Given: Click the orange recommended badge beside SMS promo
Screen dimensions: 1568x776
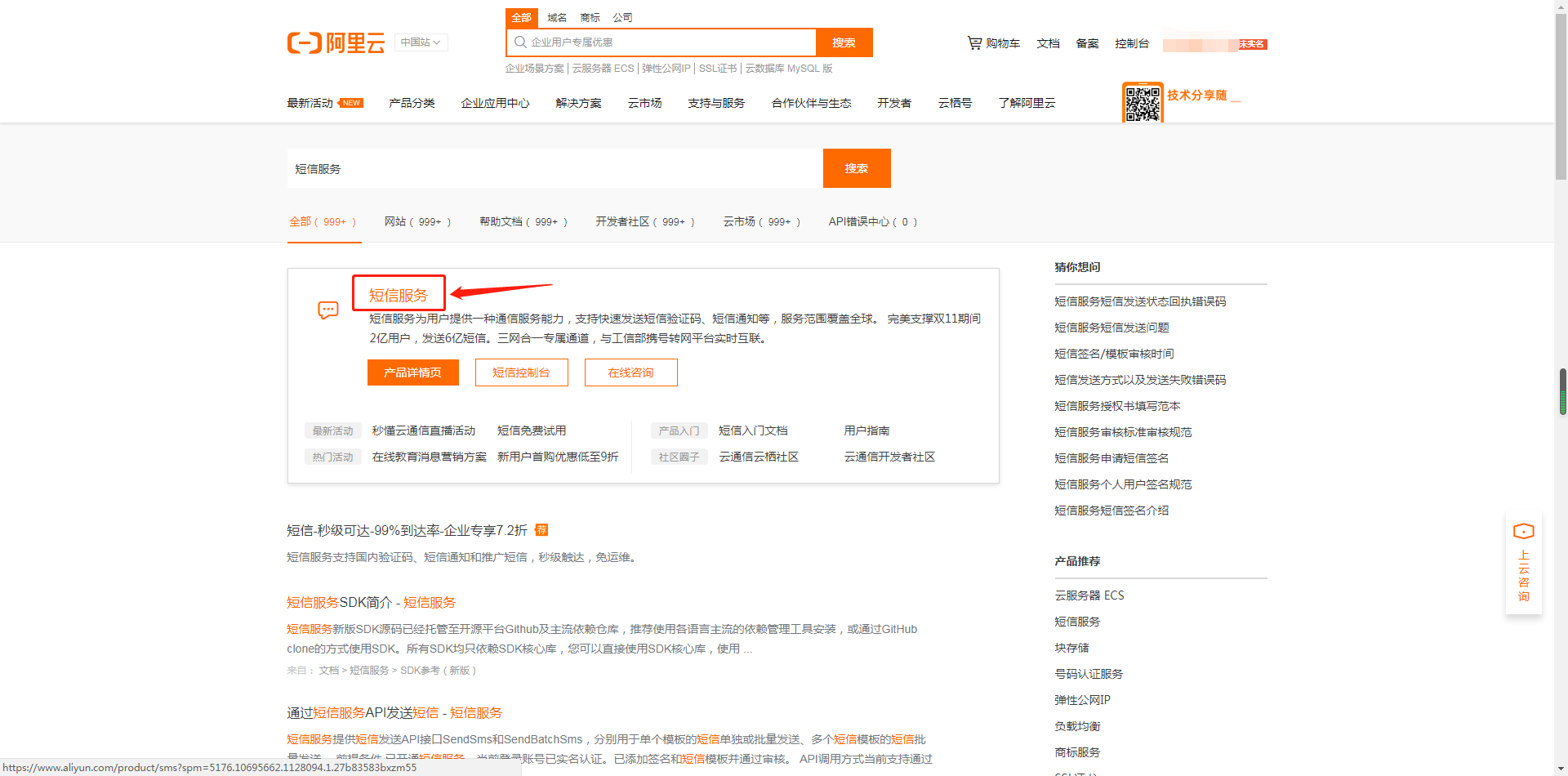Looking at the screenshot, I should pos(541,530).
